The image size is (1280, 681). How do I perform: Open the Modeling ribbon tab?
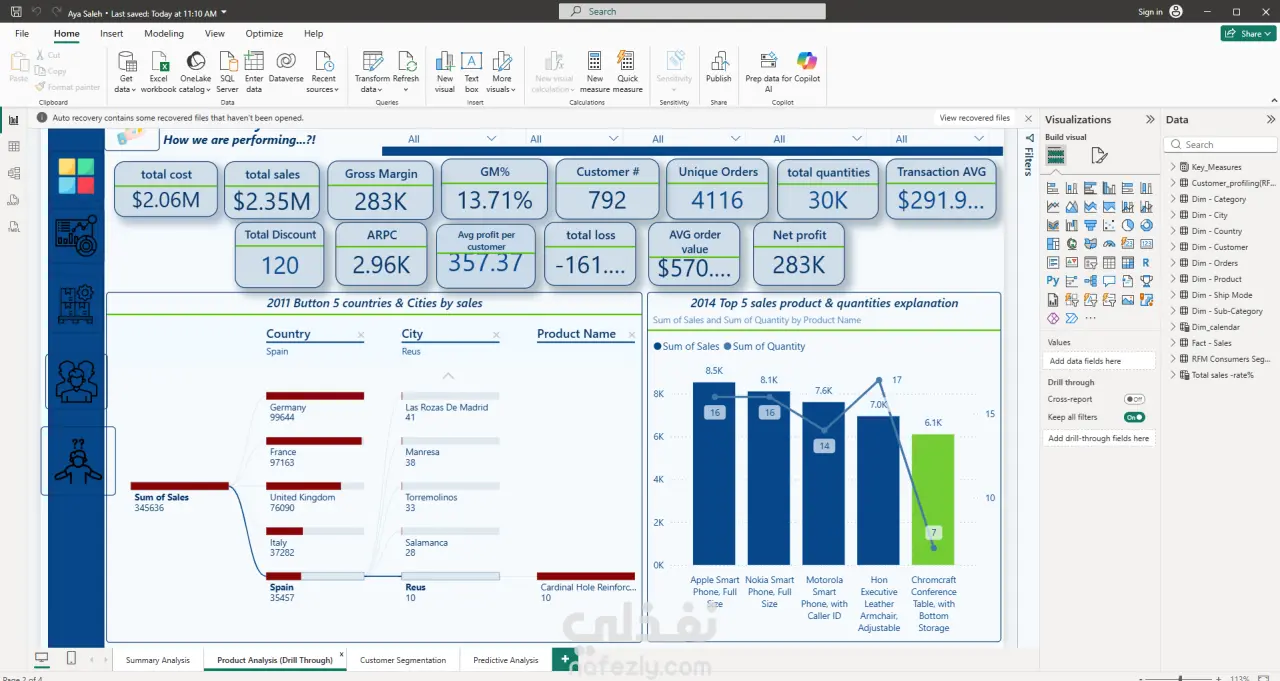pyautogui.click(x=163, y=33)
